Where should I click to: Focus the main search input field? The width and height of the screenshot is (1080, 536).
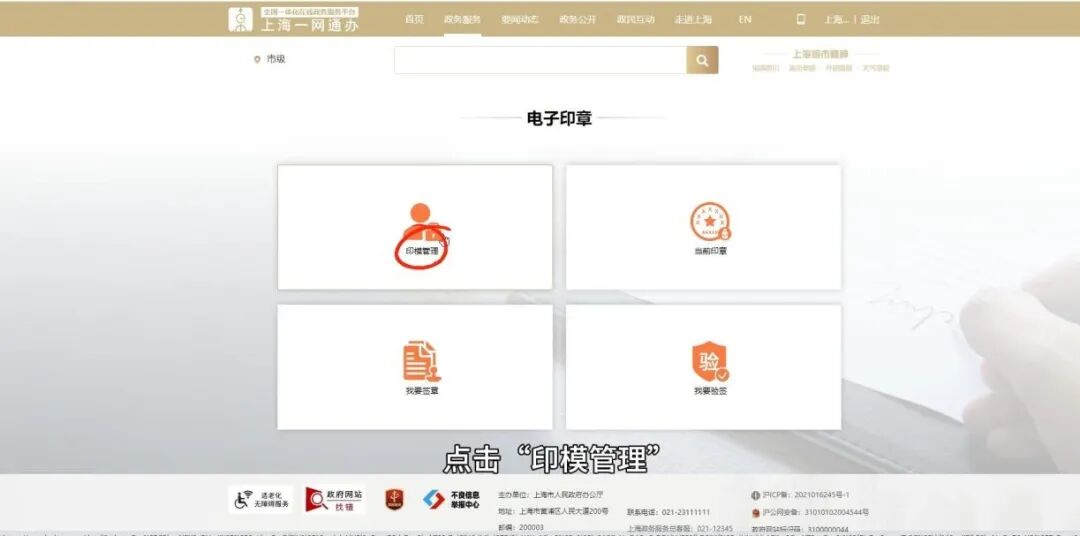[540, 60]
